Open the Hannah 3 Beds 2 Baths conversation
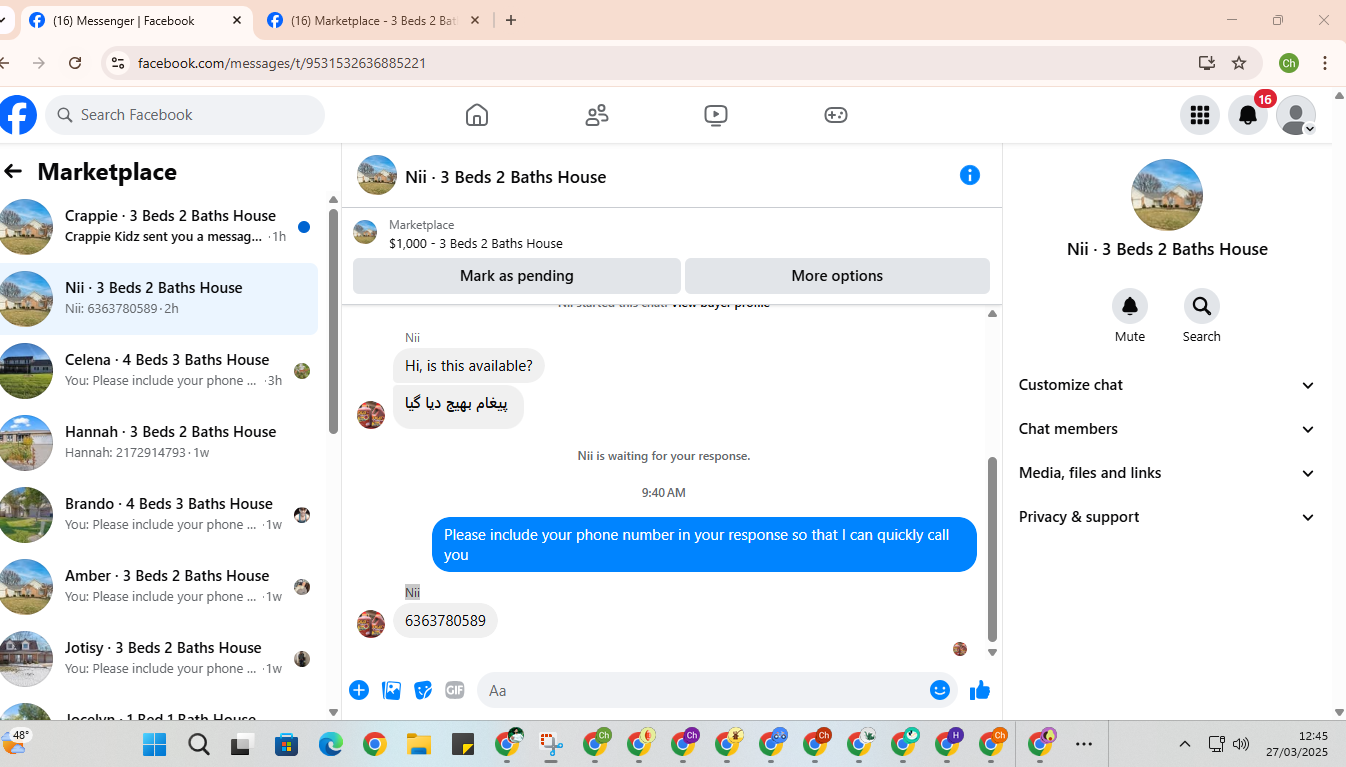 159,443
